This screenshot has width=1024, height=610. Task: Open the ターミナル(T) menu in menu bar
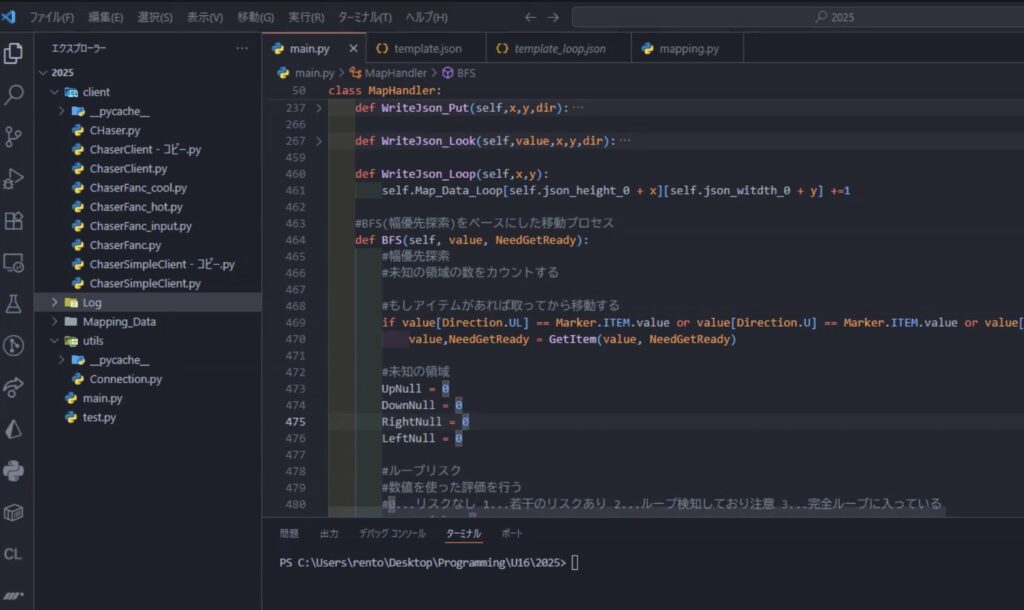pyautogui.click(x=364, y=17)
